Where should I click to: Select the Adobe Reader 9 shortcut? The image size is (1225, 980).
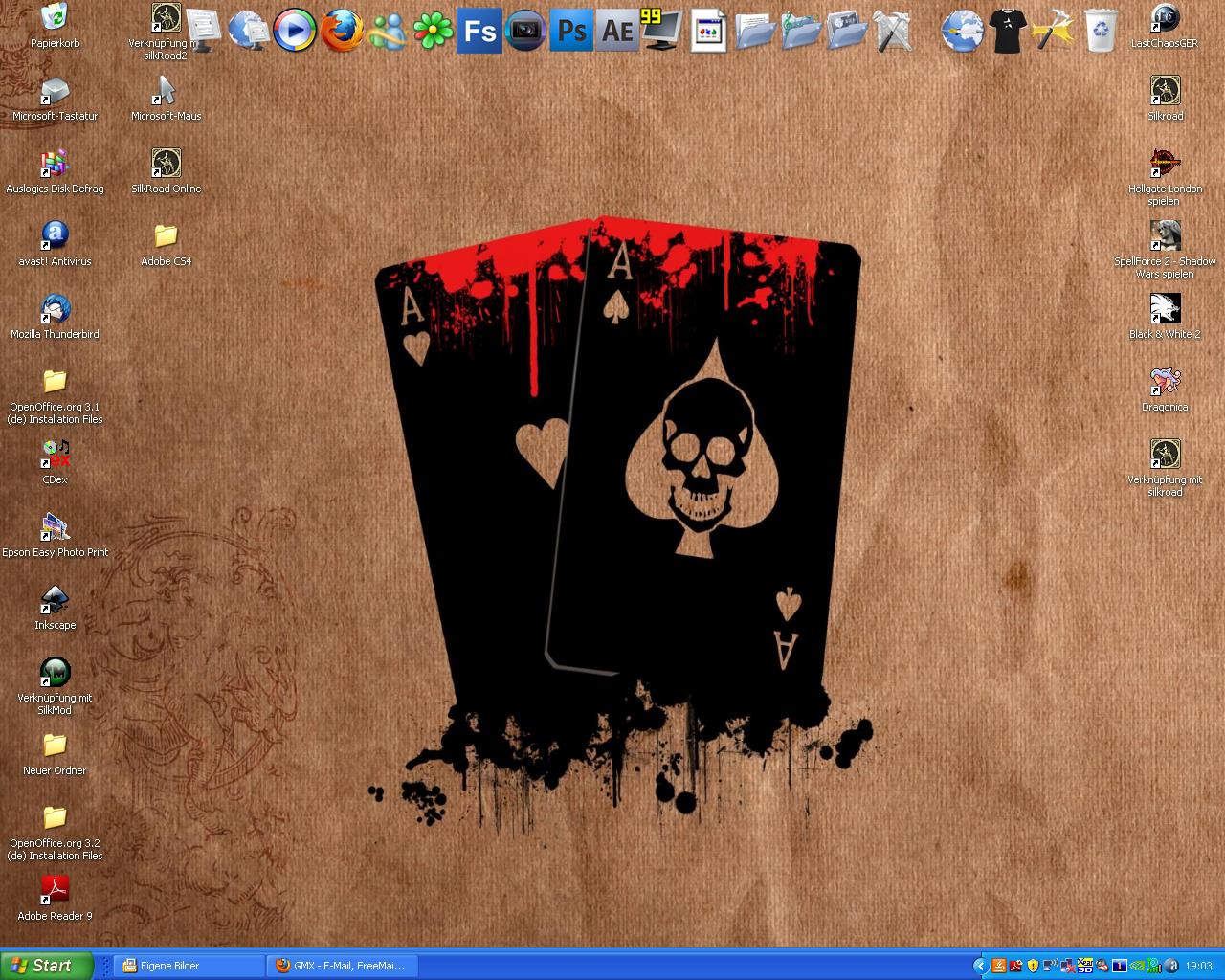[x=55, y=899]
